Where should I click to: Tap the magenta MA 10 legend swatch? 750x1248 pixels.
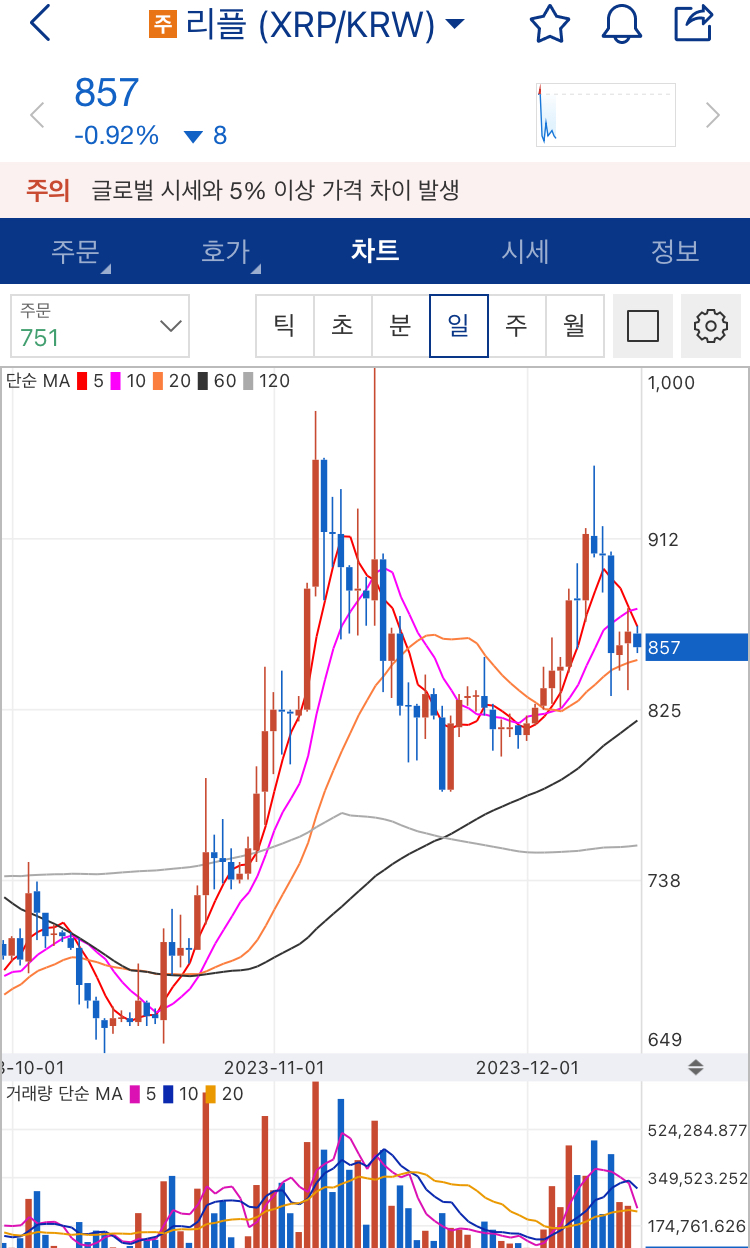[x=115, y=381]
